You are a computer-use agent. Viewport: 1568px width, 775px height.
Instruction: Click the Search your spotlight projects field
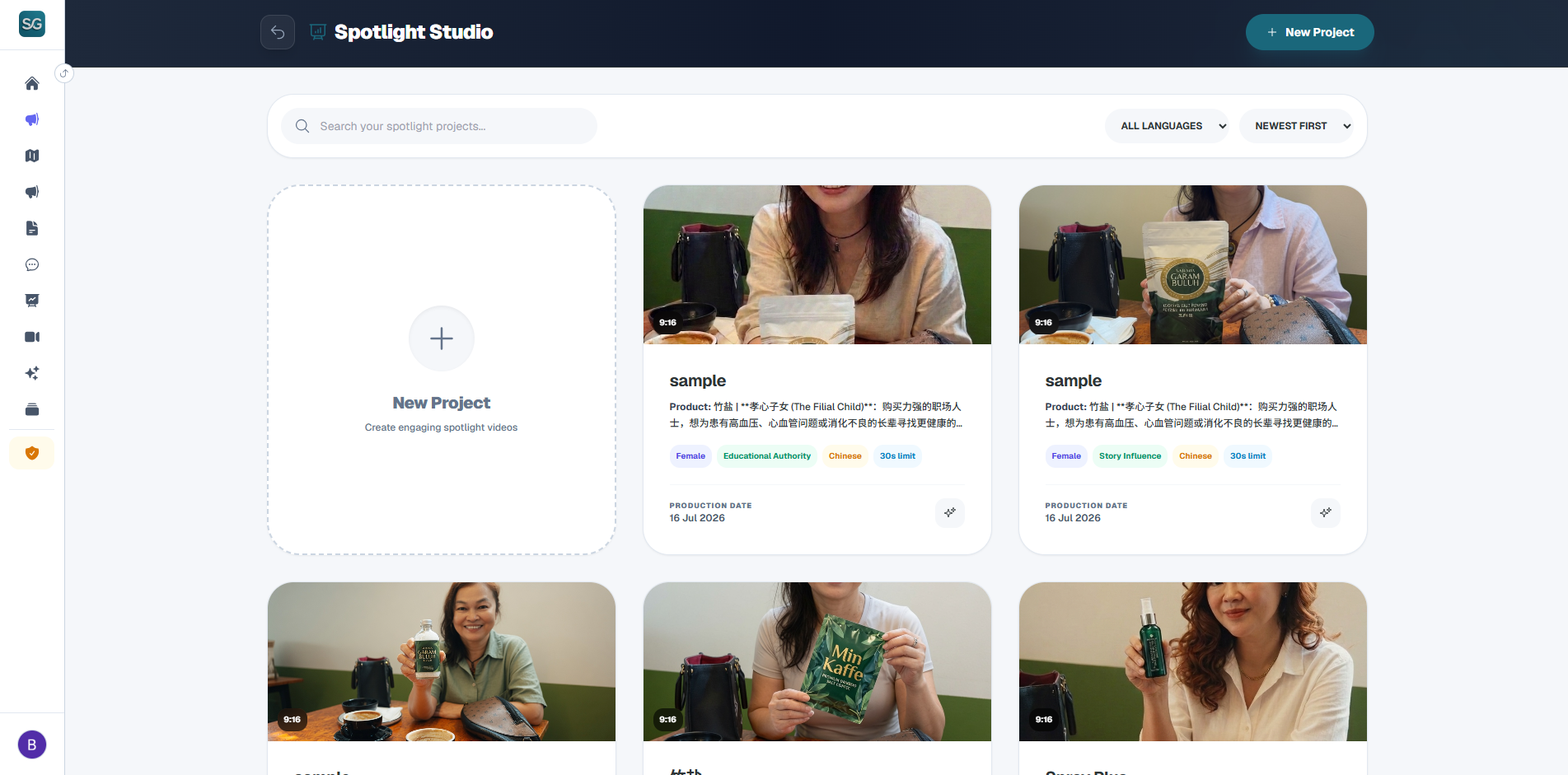(x=439, y=126)
